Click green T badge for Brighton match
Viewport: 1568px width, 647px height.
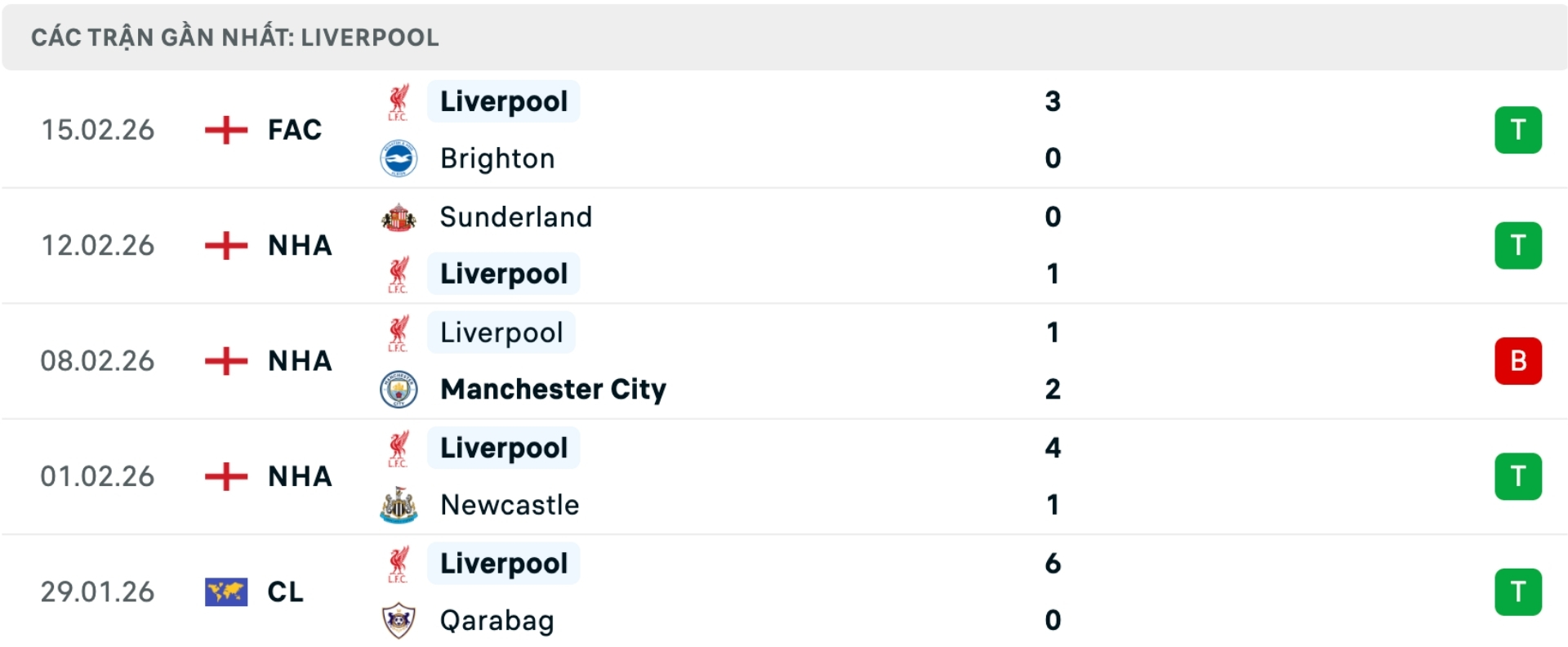pos(1517,130)
